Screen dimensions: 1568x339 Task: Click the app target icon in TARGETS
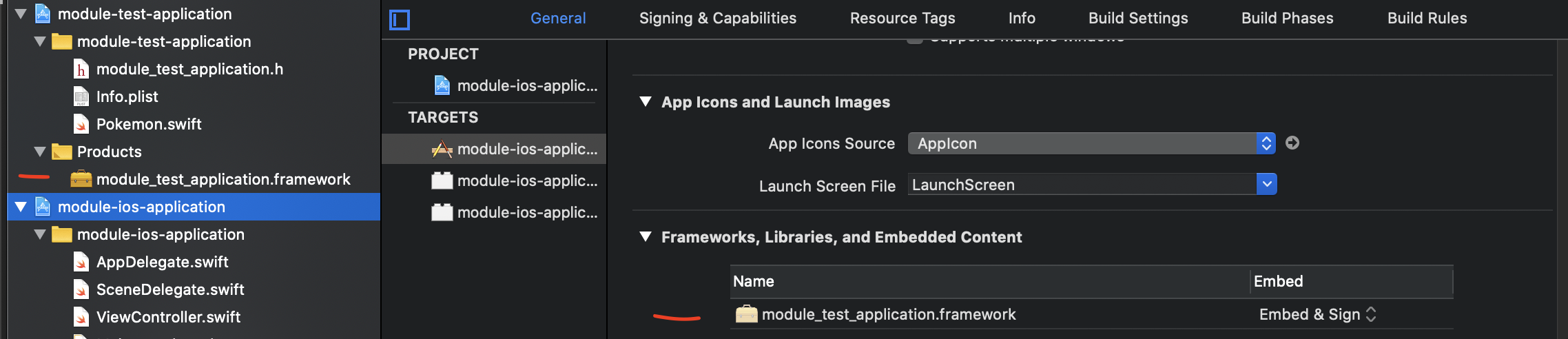pos(442,149)
